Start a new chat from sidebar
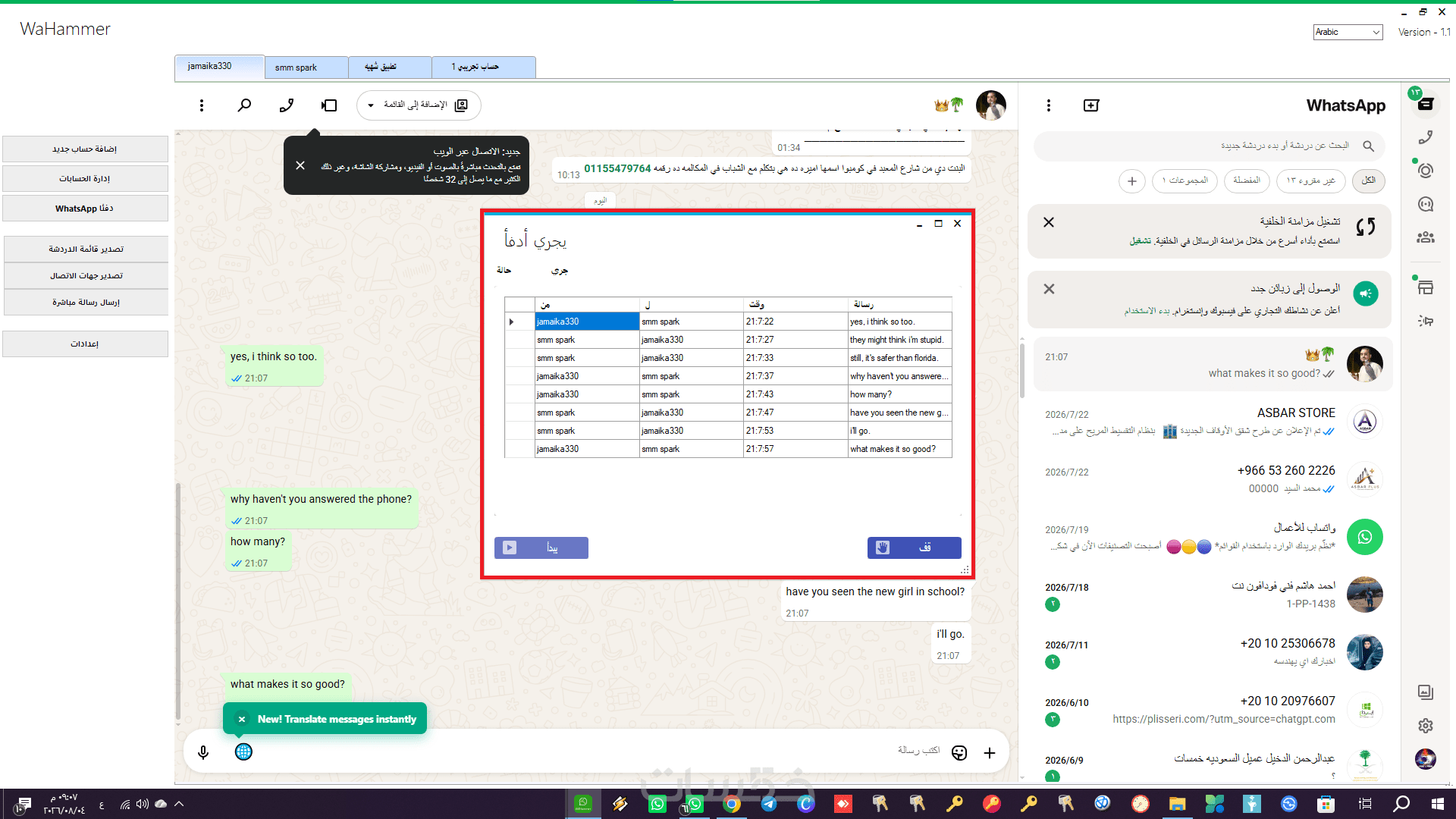 pyautogui.click(x=1091, y=105)
